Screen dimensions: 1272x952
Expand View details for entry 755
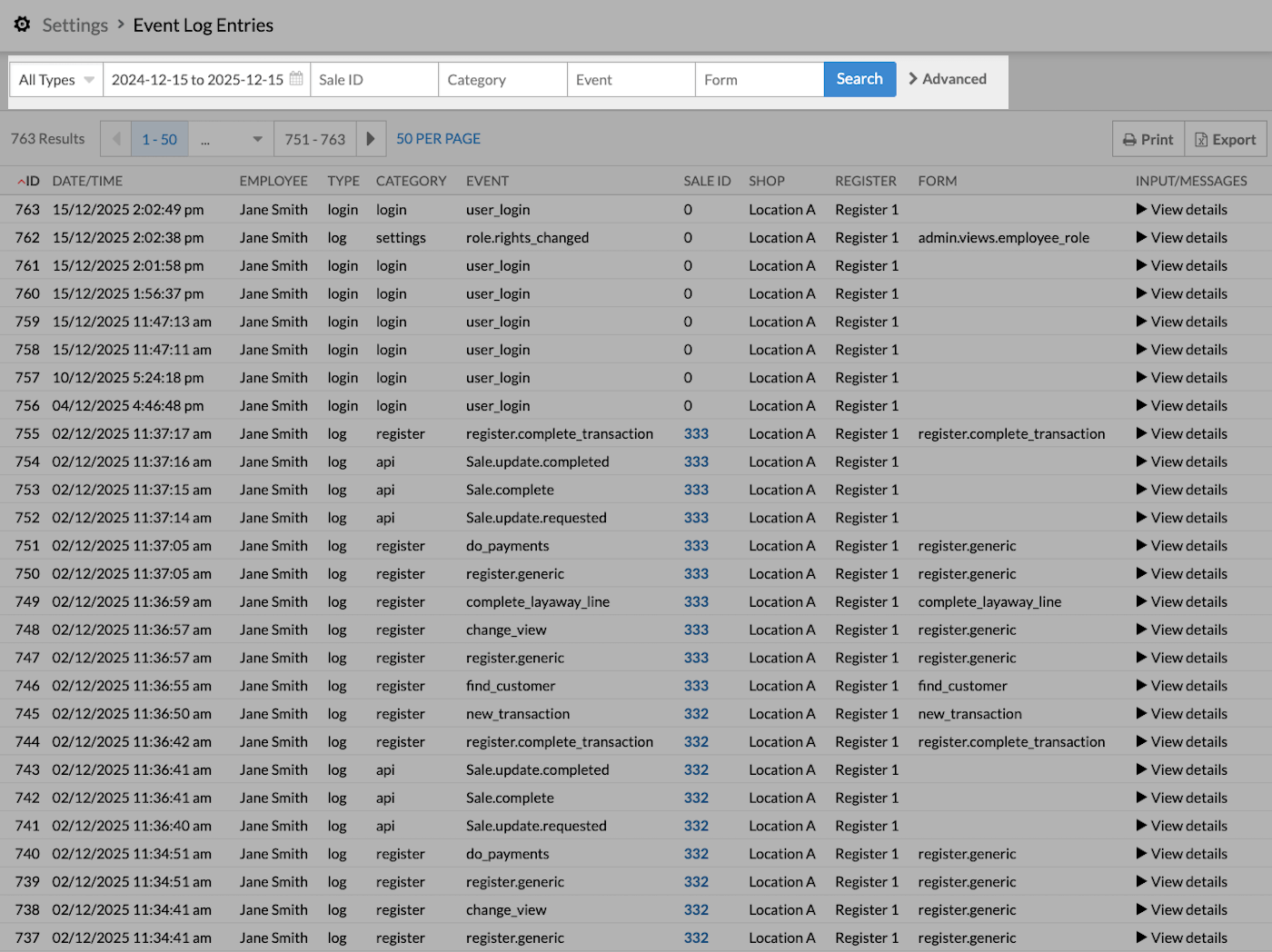tap(1142, 433)
